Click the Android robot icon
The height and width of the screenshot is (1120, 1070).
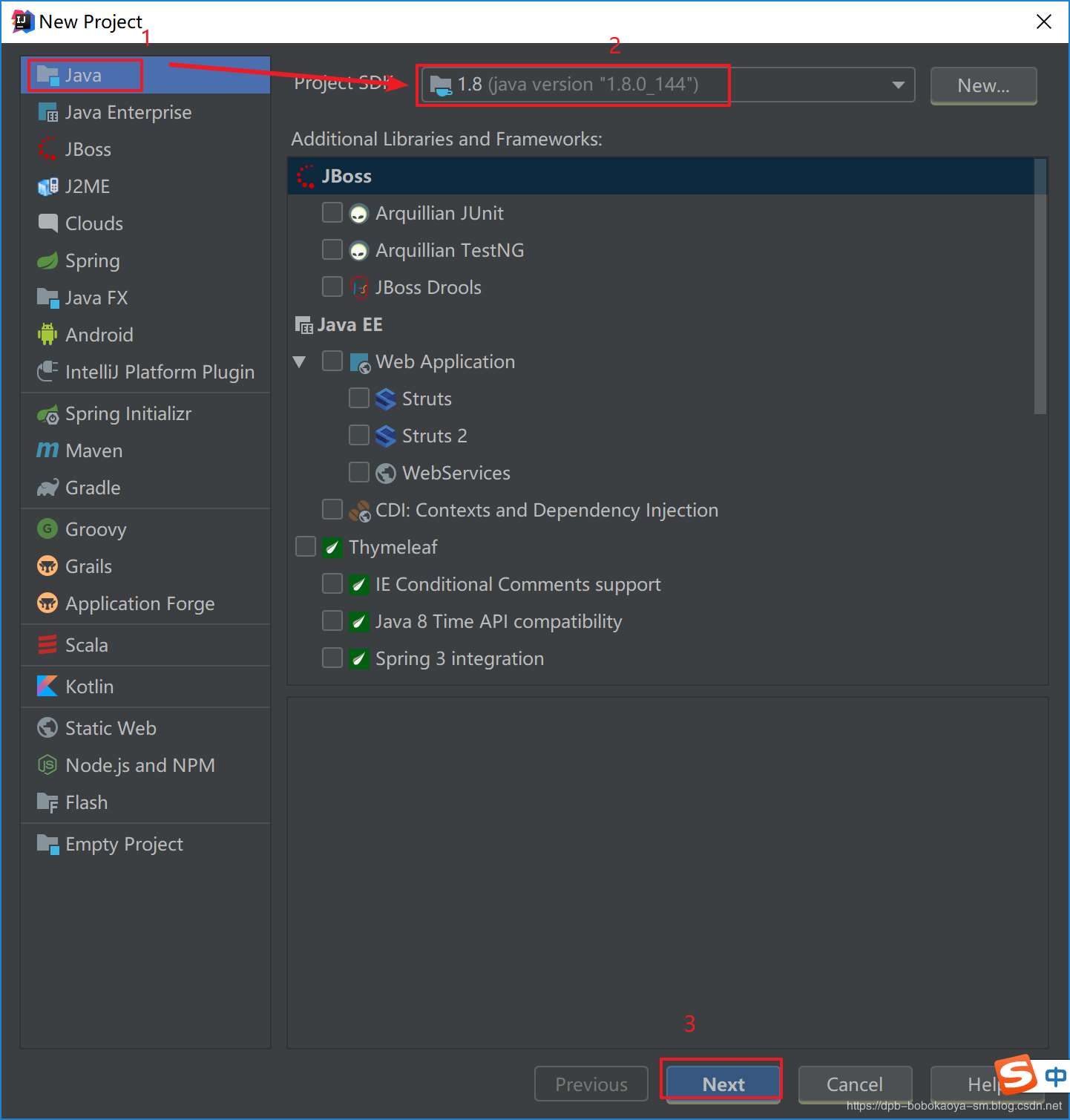coord(47,335)
